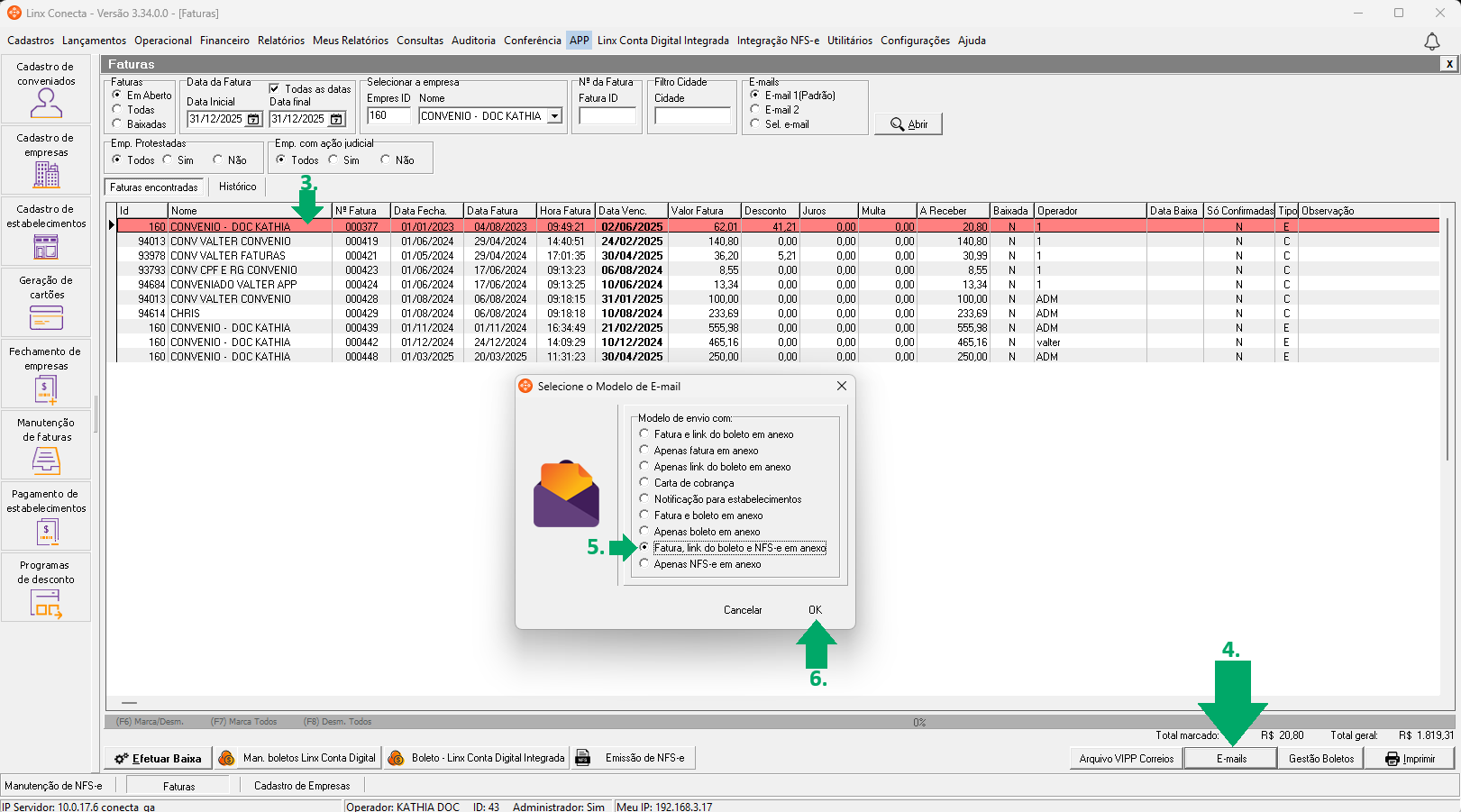Choose Carta de cobrança model

(644, 482)
